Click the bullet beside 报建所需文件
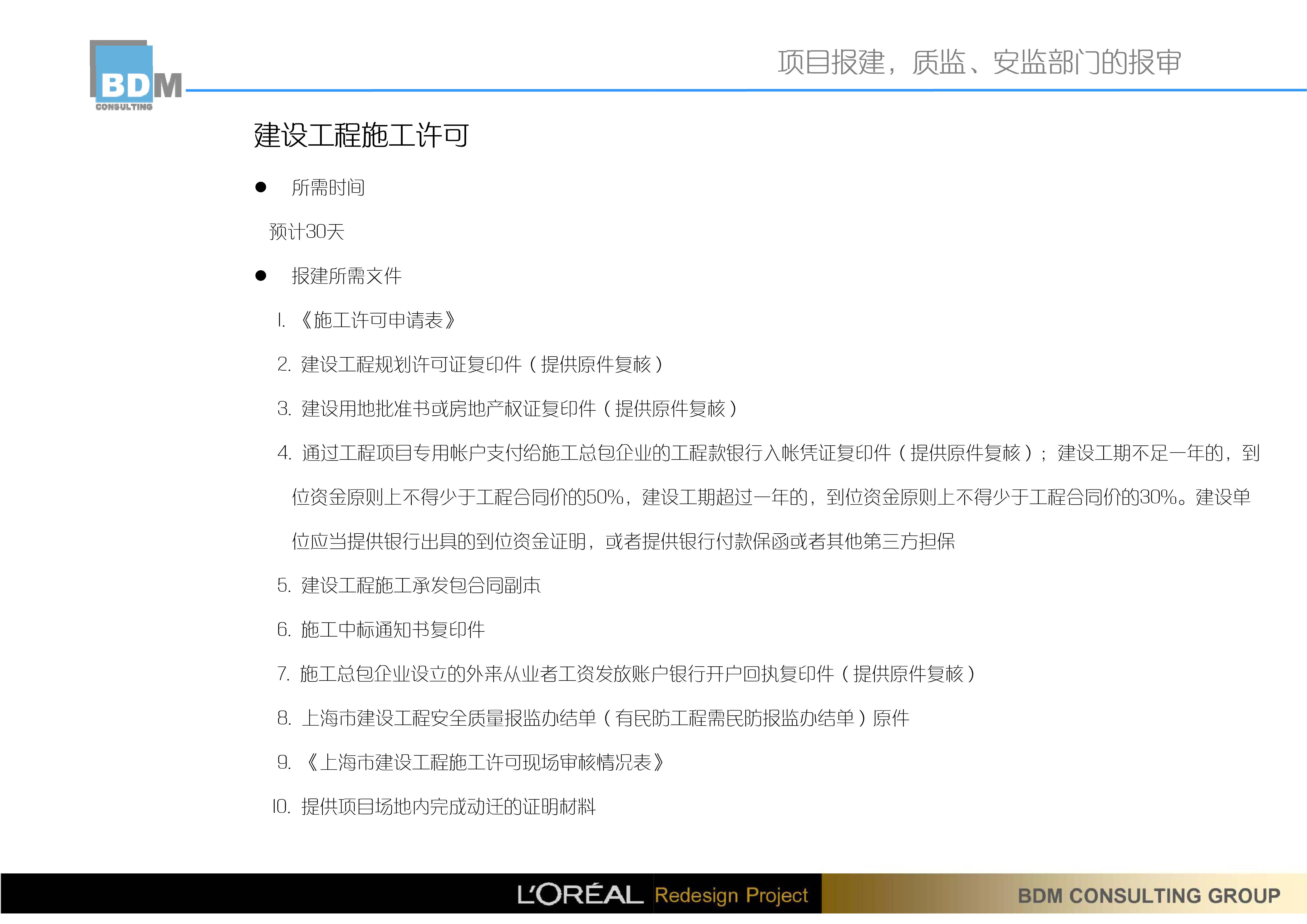 coord(261,276)
